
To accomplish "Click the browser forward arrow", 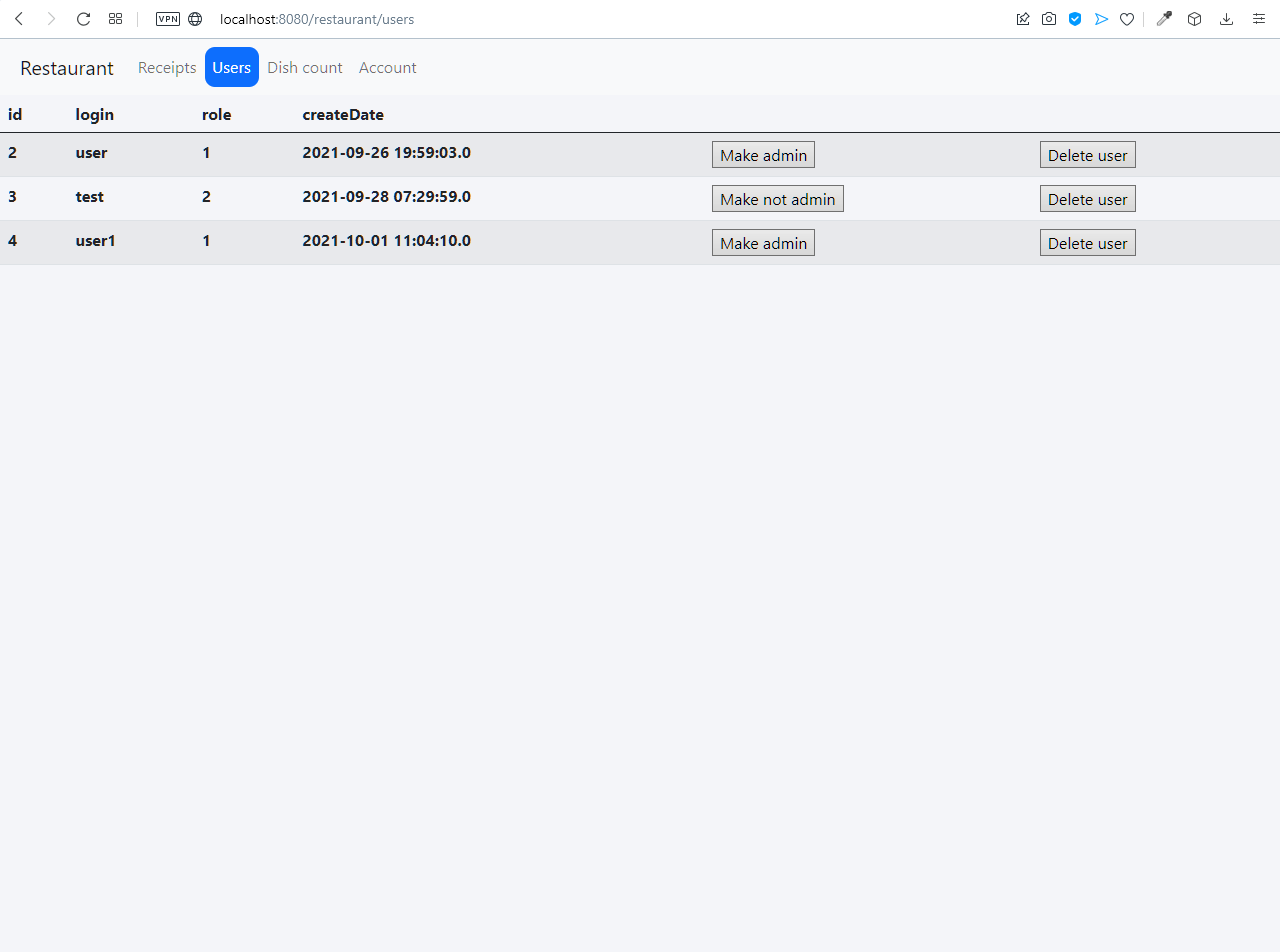I will pyautogui.click(x=52, y=19).
